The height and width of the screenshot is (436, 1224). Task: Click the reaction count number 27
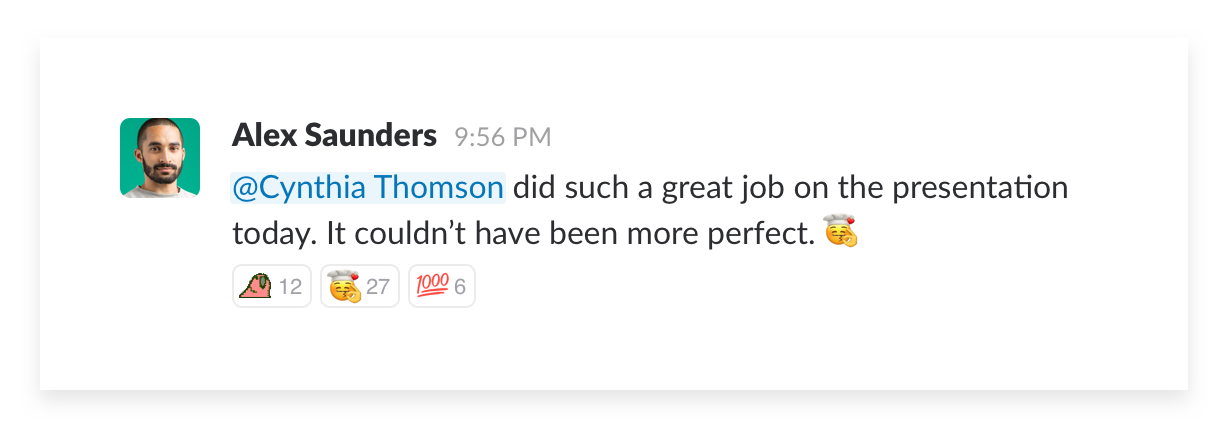pos(377,288)
